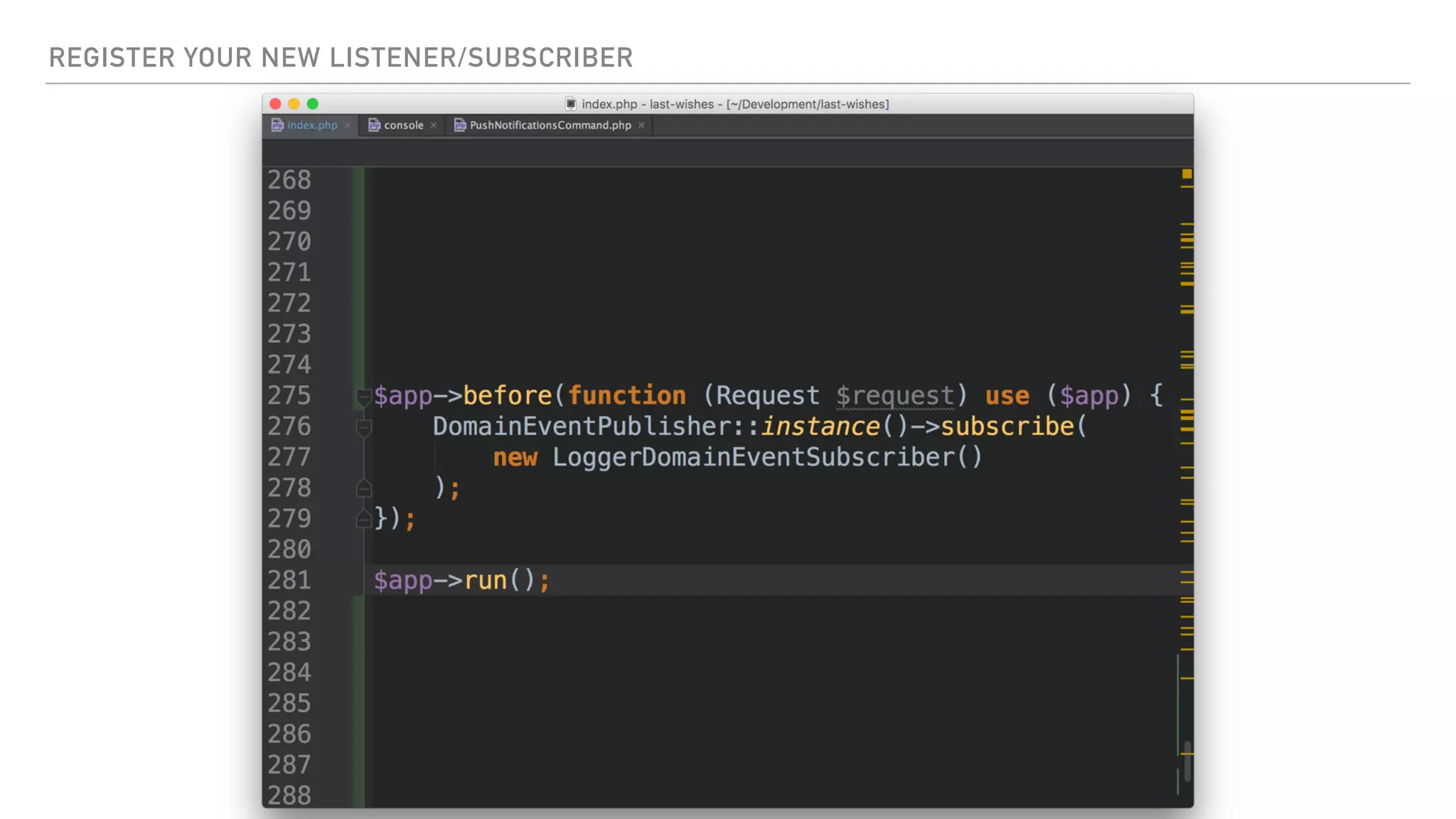Close the console tab

(434, 125)
